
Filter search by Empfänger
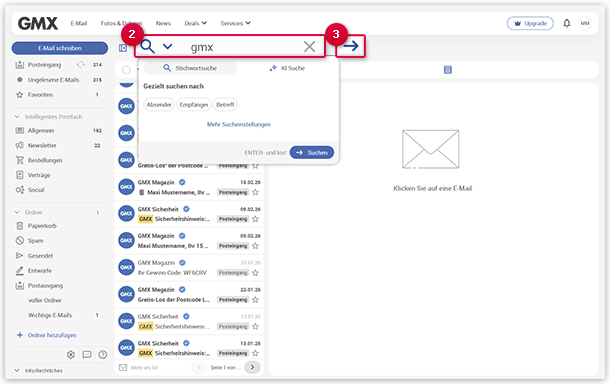coord(194,105)
